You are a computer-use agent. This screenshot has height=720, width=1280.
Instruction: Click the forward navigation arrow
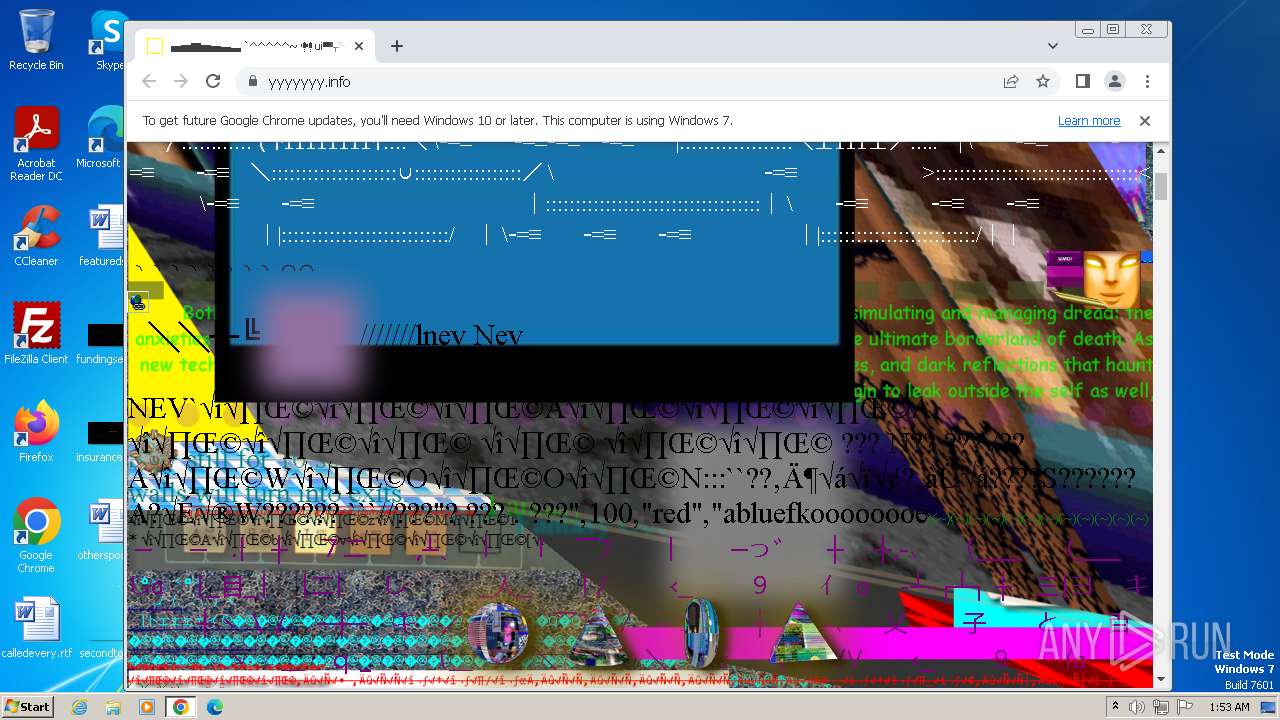181,81
